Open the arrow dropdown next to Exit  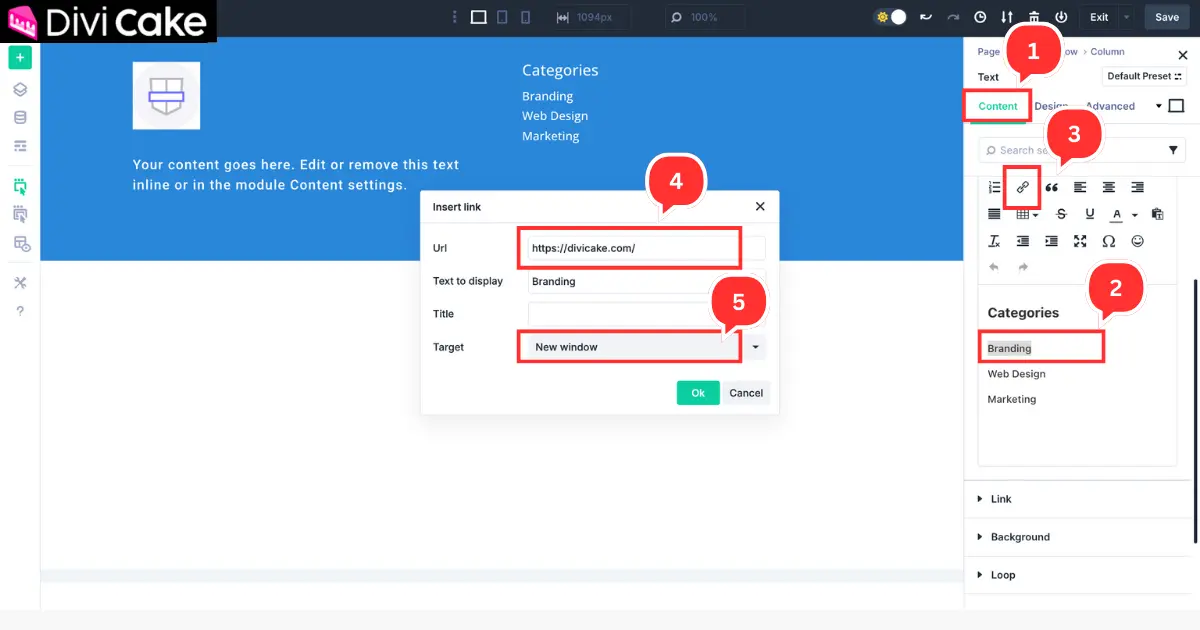[1127, 17]
